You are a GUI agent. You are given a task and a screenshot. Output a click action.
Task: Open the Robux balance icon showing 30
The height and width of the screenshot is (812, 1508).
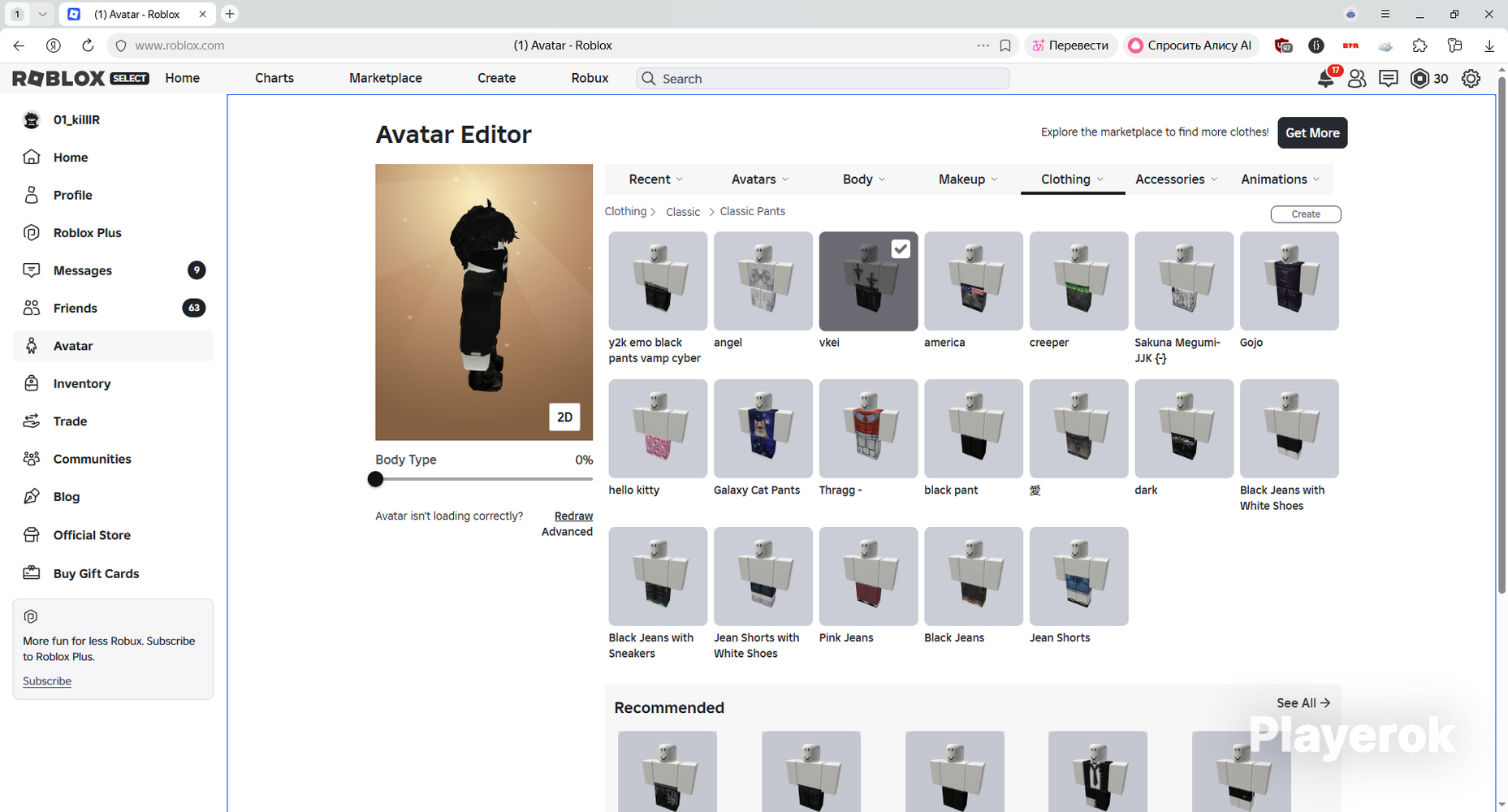tap(1419, 78)
